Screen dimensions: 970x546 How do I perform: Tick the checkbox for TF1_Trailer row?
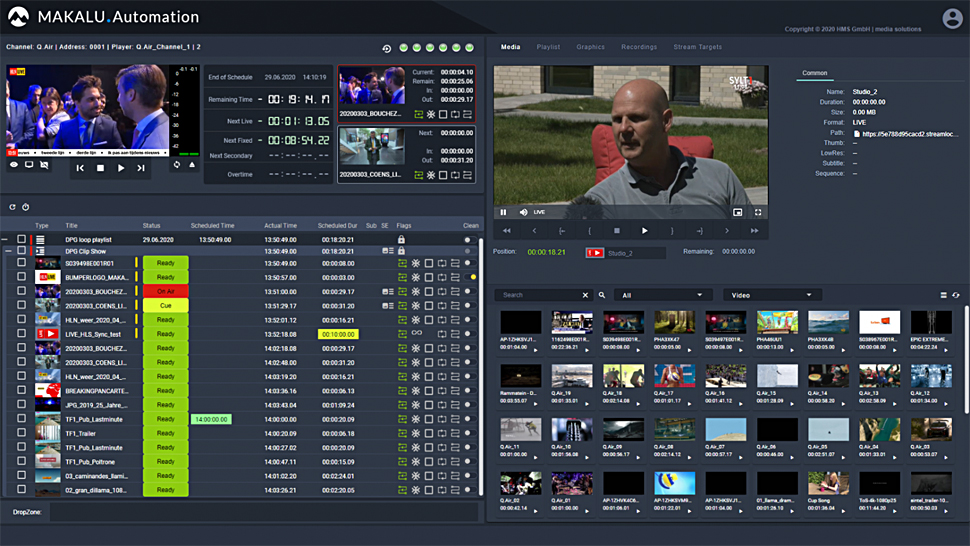click(22, 433)
